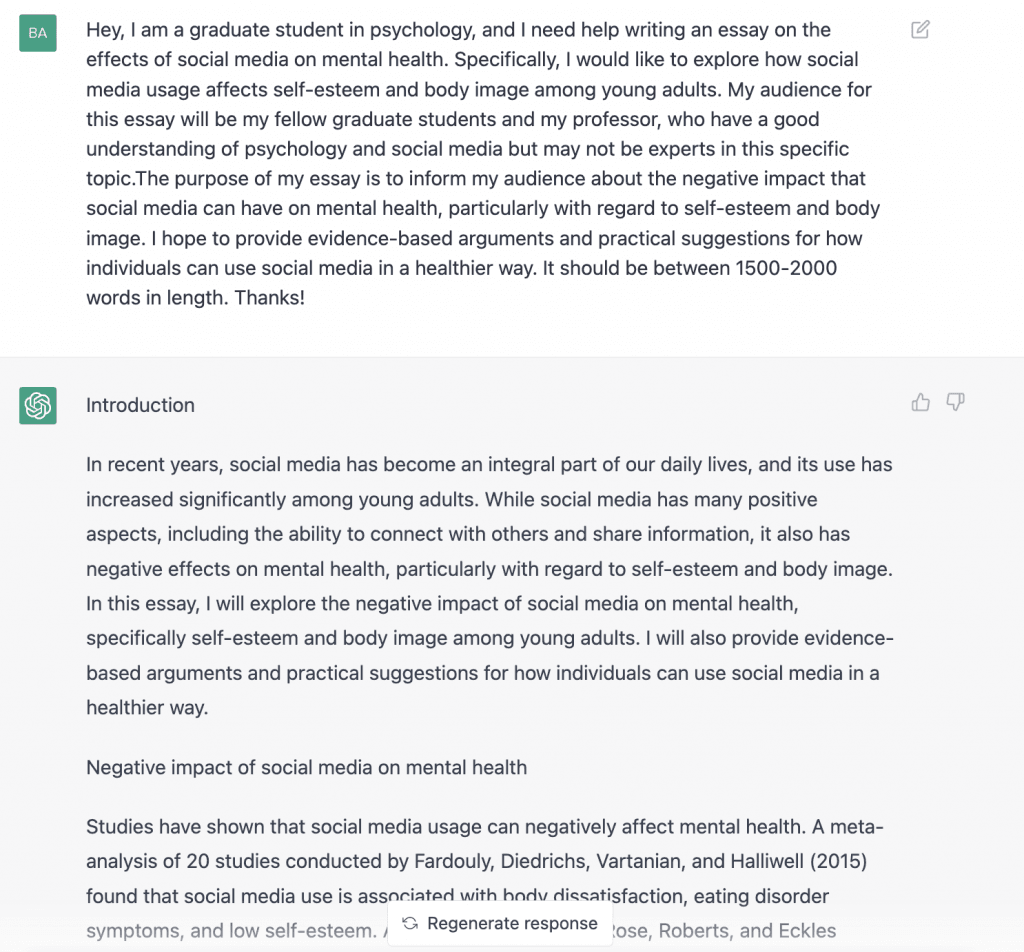
Task: Click the word 'Thanks!' in the prompt
Action: [269, 298]
